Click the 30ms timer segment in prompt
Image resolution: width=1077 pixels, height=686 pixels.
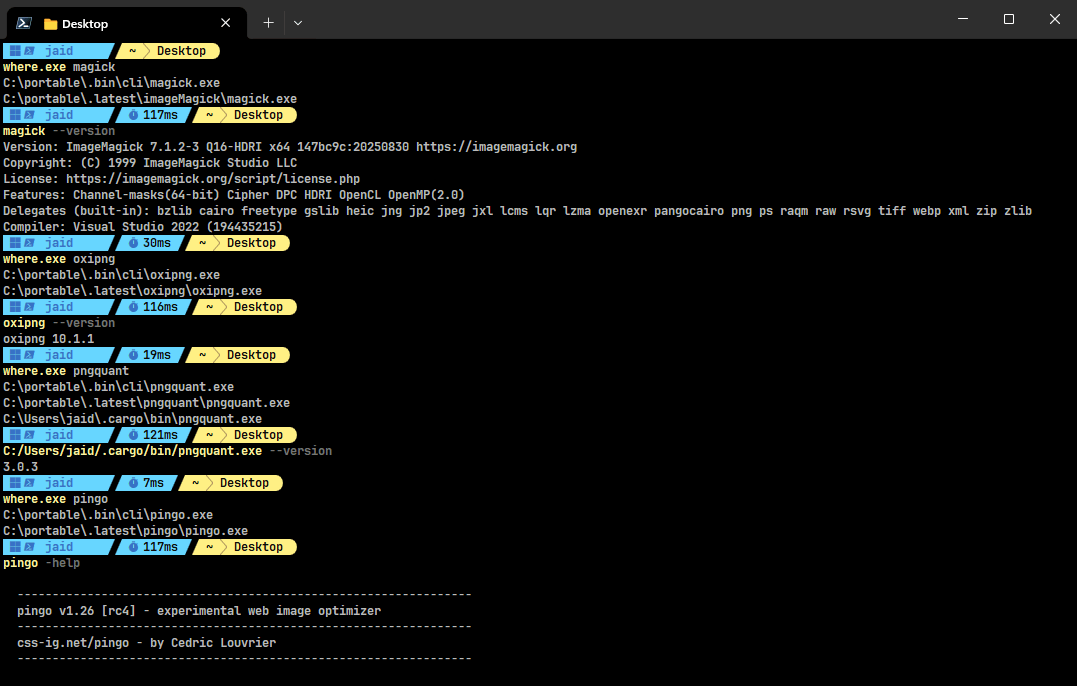pos(149,243)
